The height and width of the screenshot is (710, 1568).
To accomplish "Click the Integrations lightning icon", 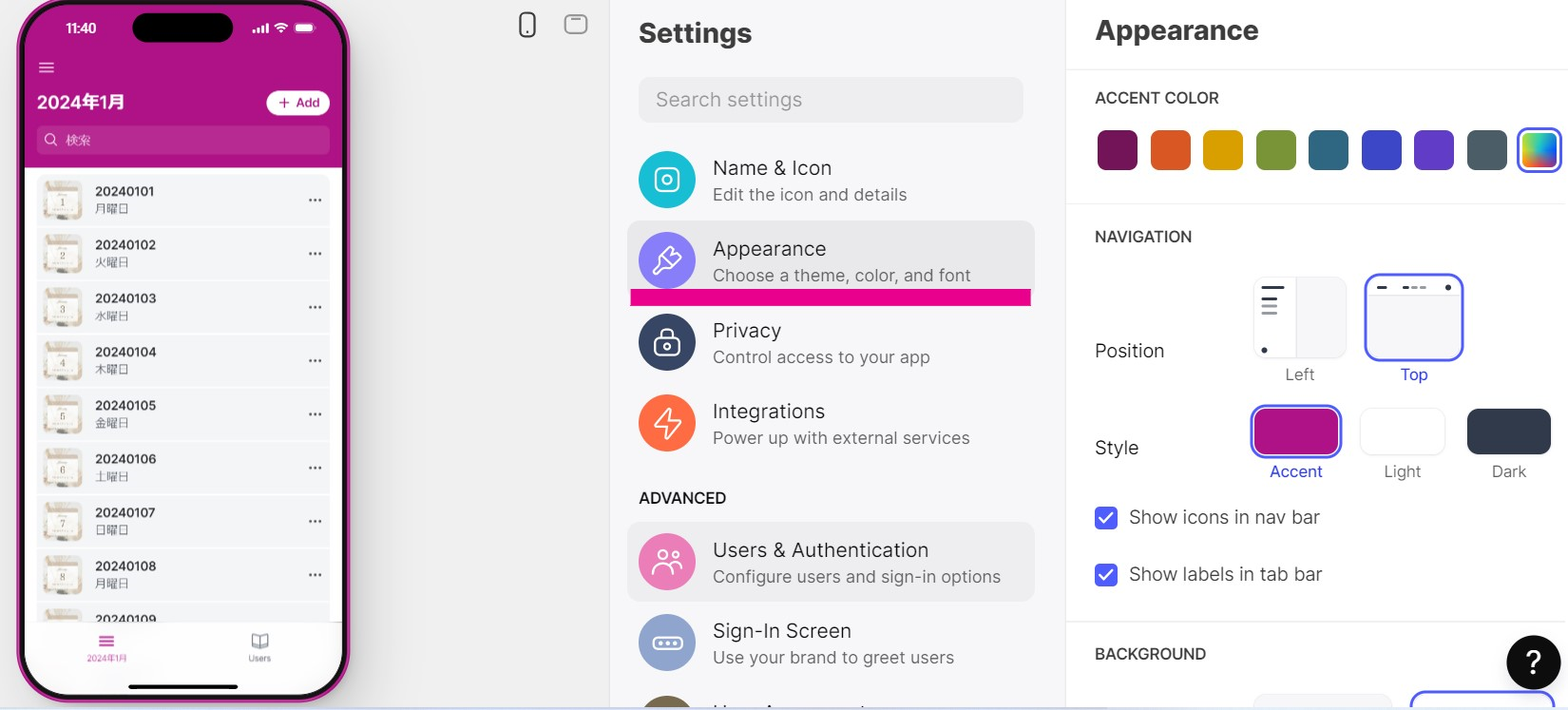I will [x=667, y=423].
